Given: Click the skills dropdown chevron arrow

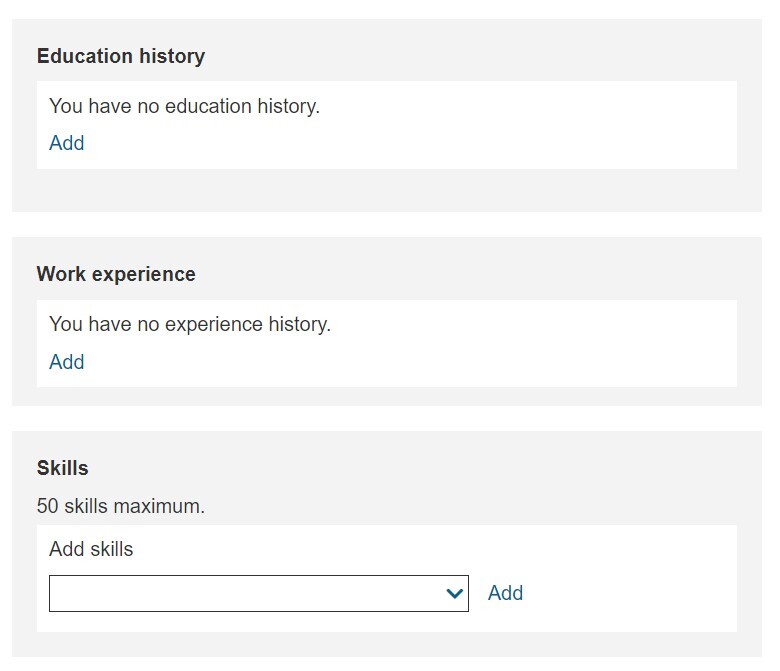Looking at the screenshot, I should pos(455,594).
